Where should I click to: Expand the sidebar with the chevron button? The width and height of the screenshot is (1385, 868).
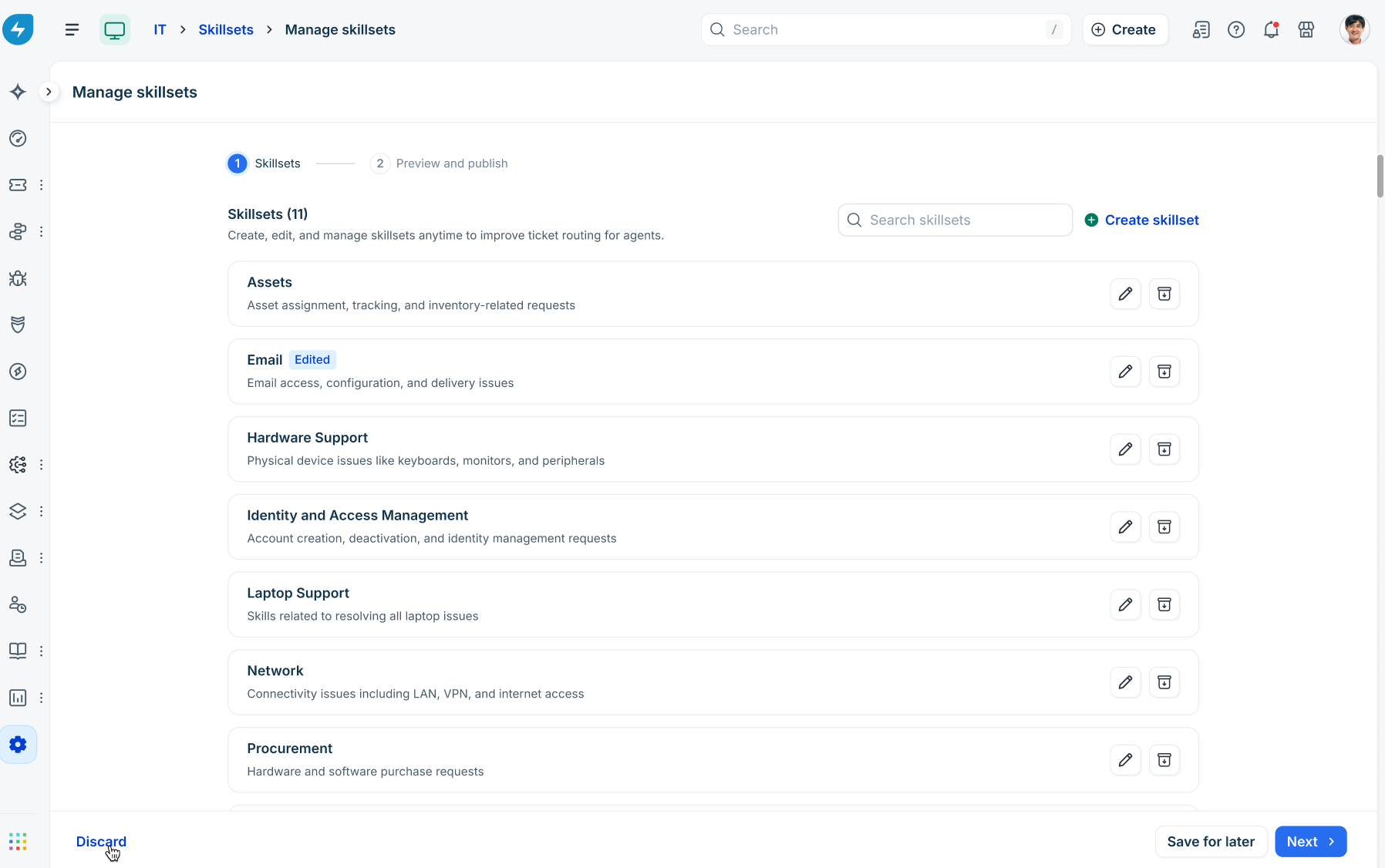click(49, 92)
